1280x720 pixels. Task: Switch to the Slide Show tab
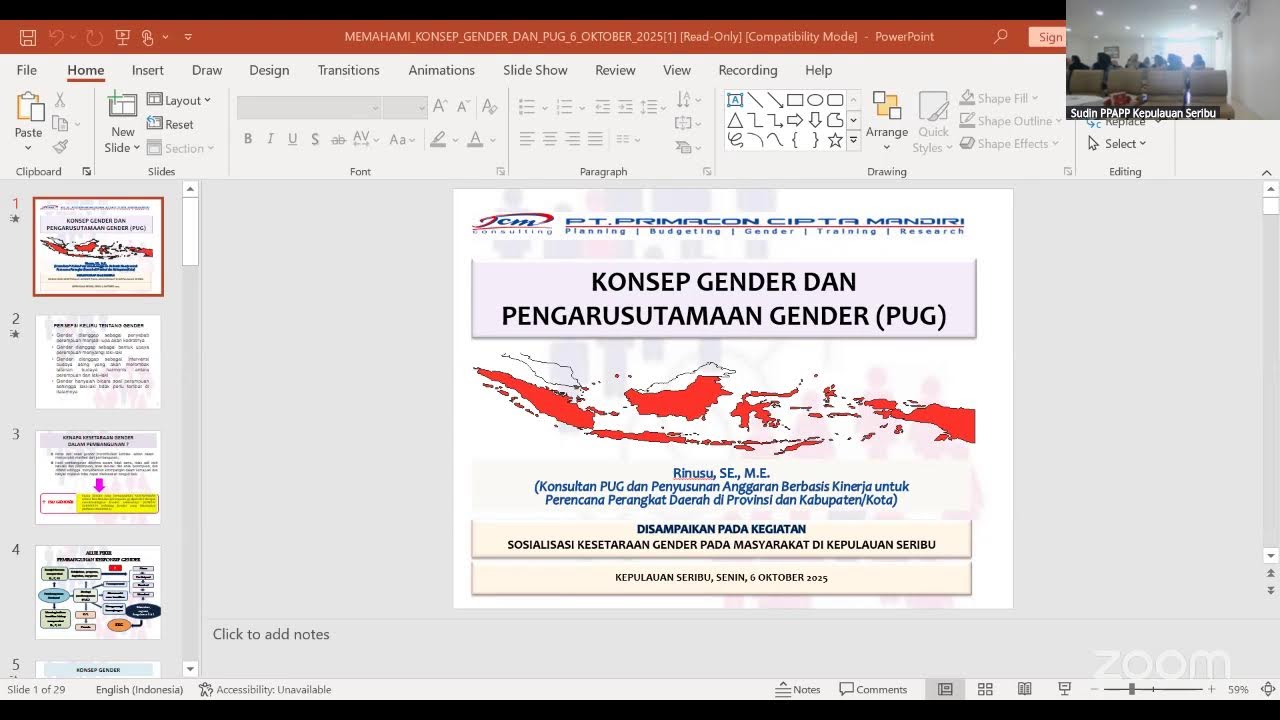(x=535, y=70)
